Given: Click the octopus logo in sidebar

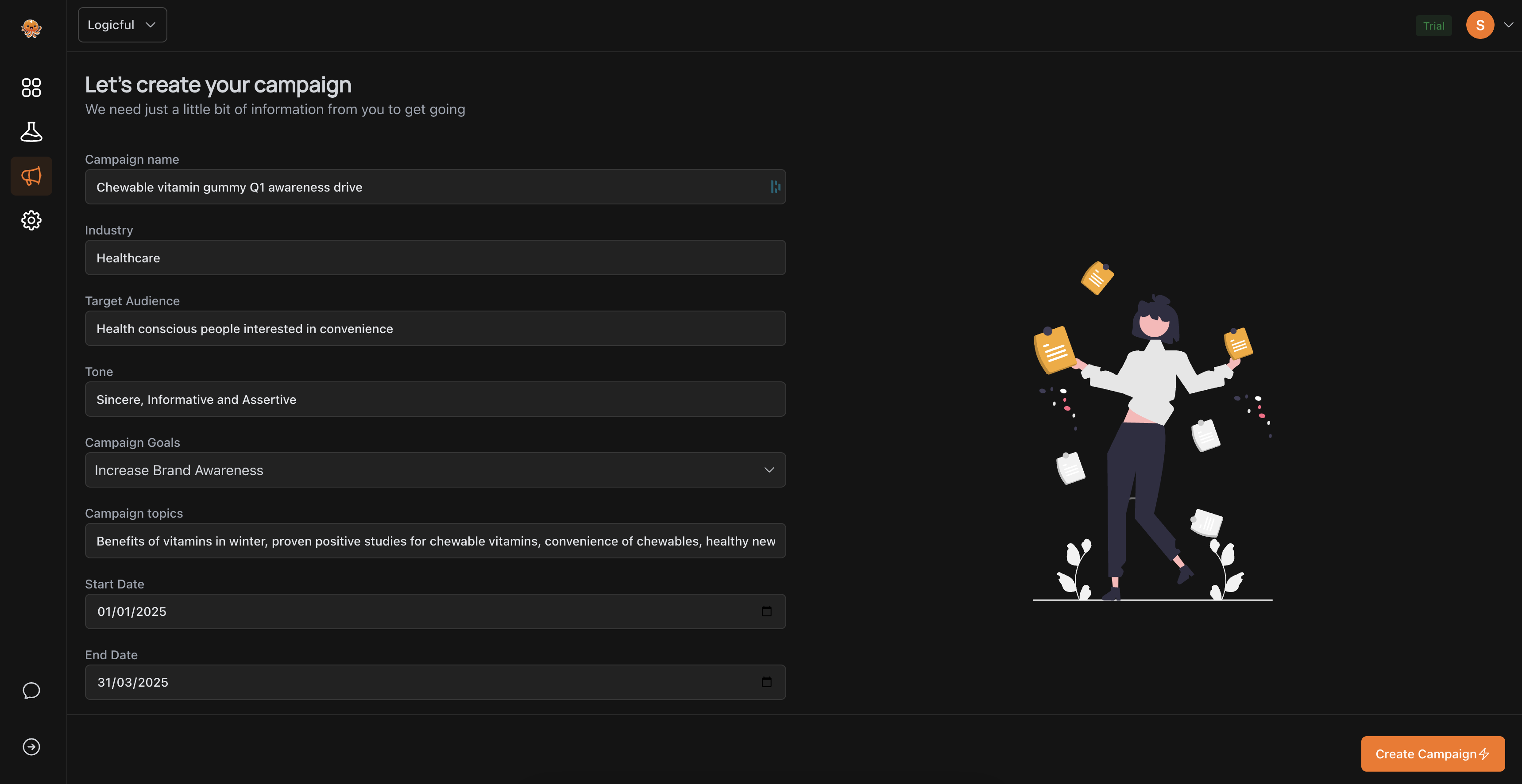Looking at the screenshot, I should pos(31,28).
